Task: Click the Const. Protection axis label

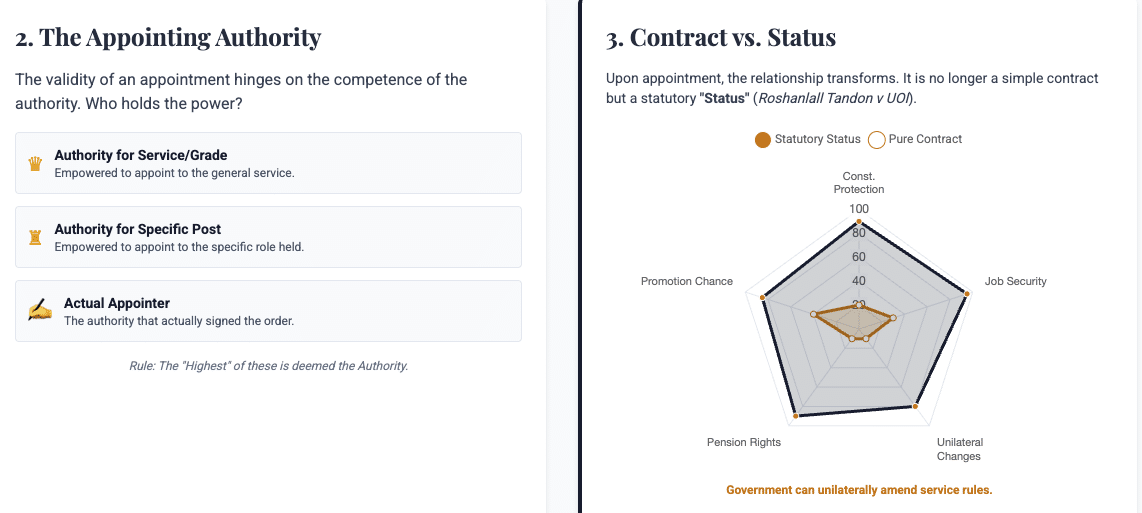Action: (858, 182)
